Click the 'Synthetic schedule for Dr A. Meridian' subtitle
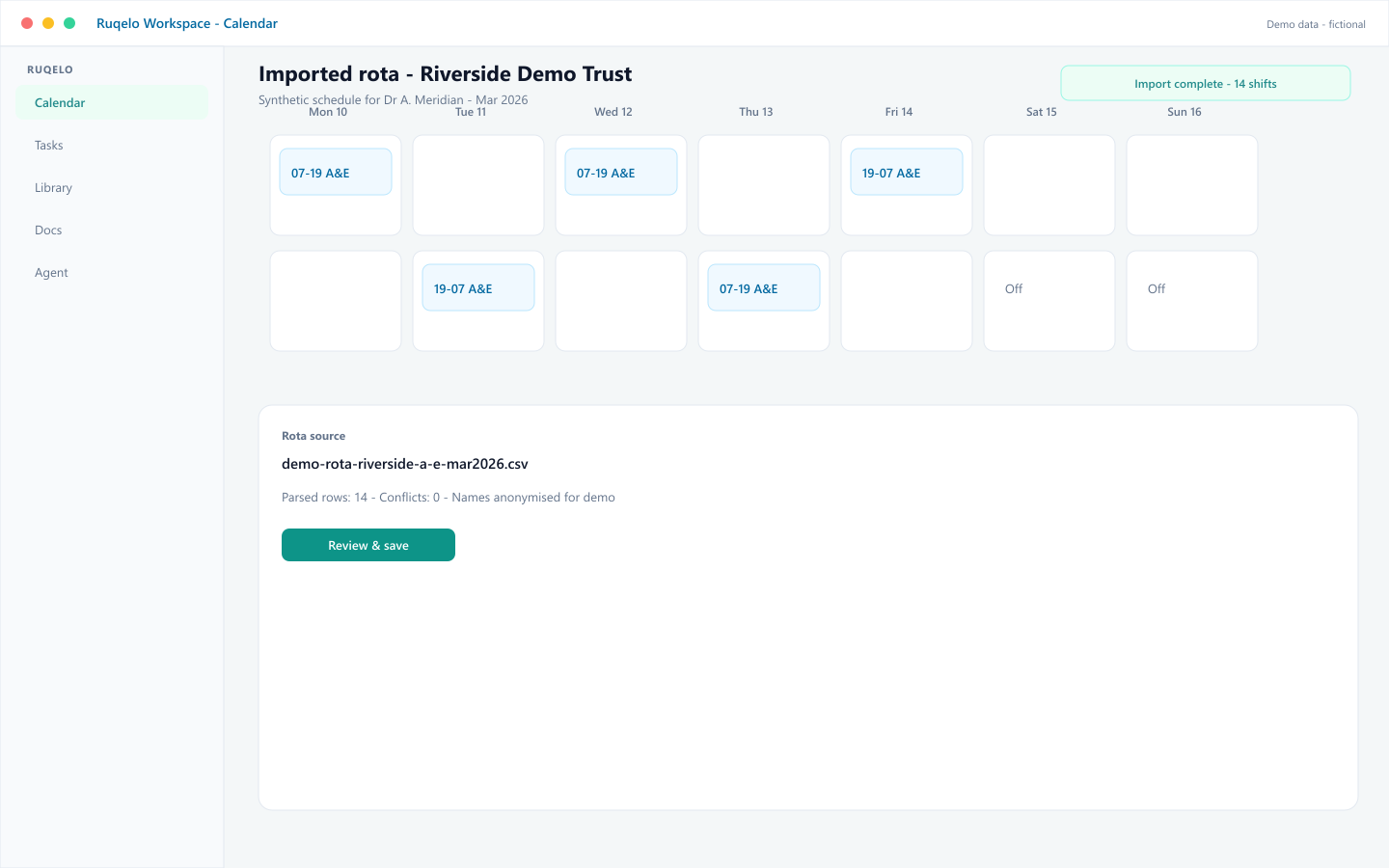Screen dimensions: 1389x868 [x=394, y=99]
